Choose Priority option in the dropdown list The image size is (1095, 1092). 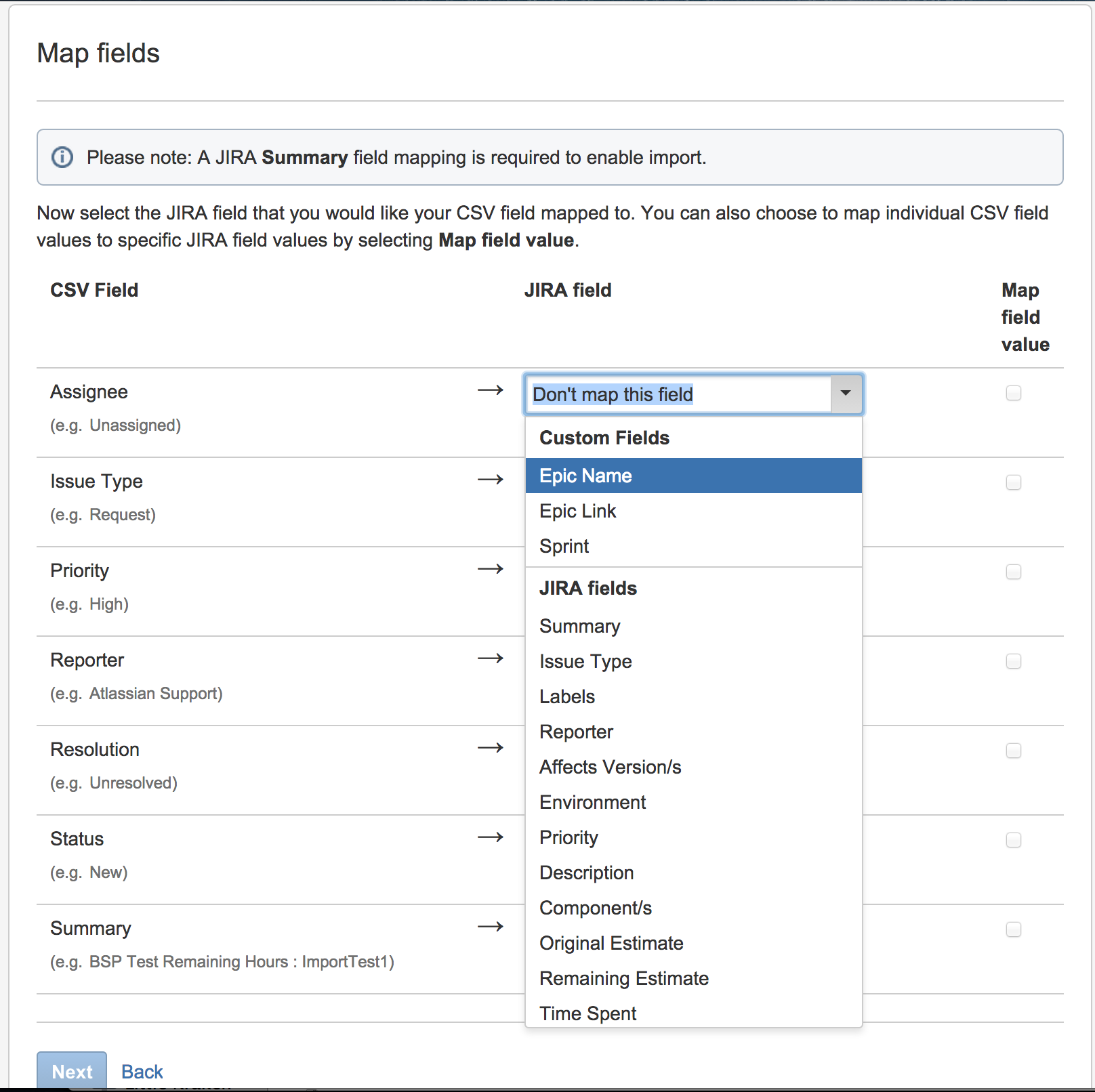[x=693, y=837]
